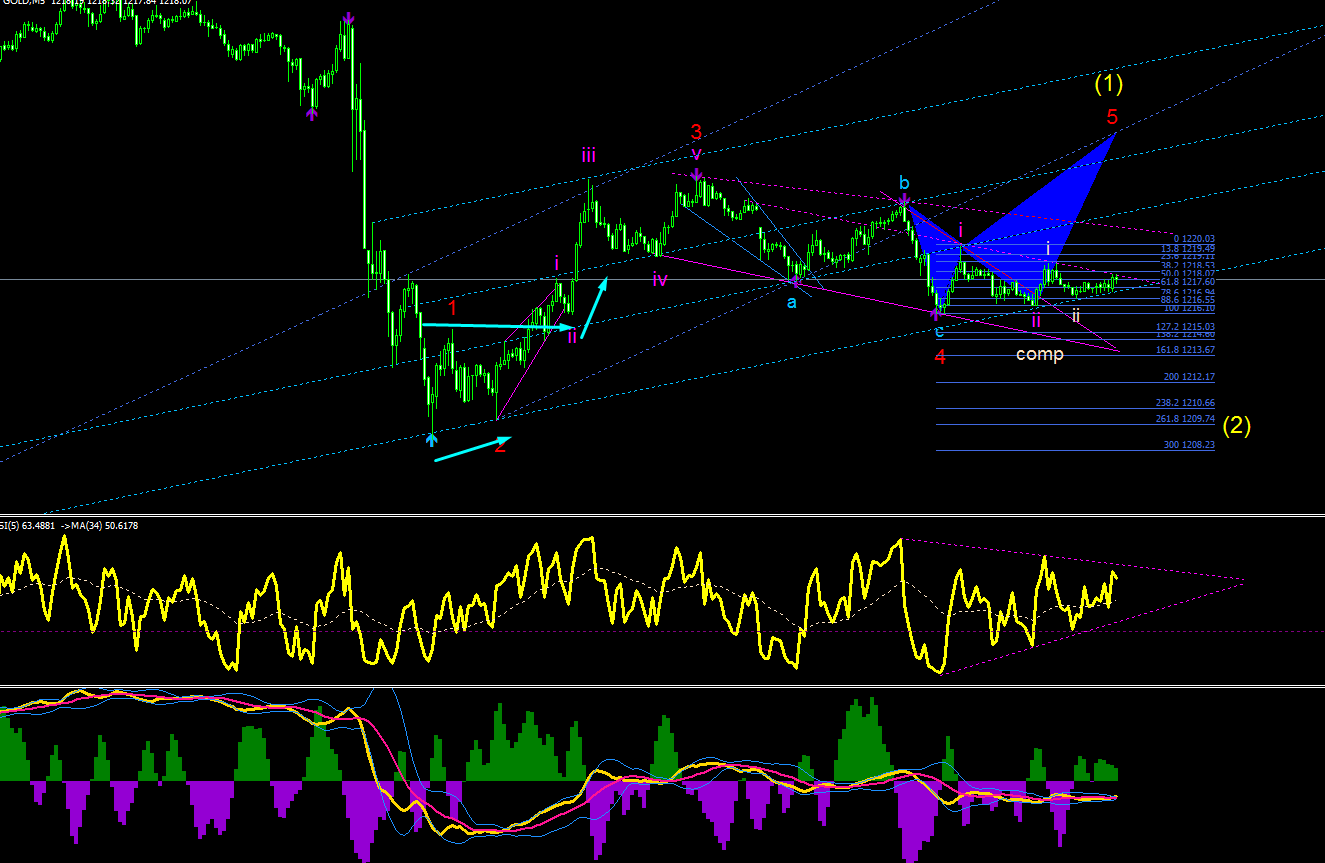Click the 300 1208.23 Fibonacci level label
Viewport: 1325px width, 863px height.
coord(1190,445)
